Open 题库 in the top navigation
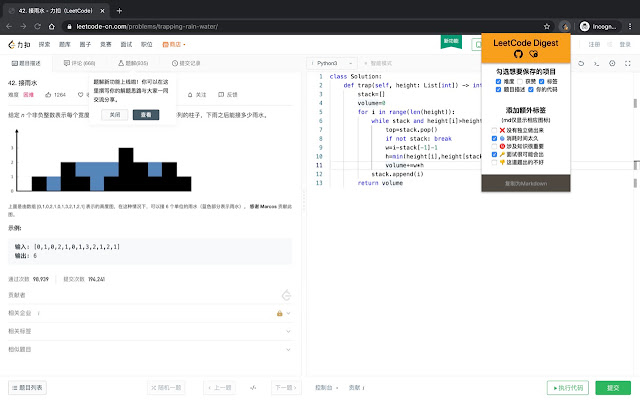 [x=64, y=44]
